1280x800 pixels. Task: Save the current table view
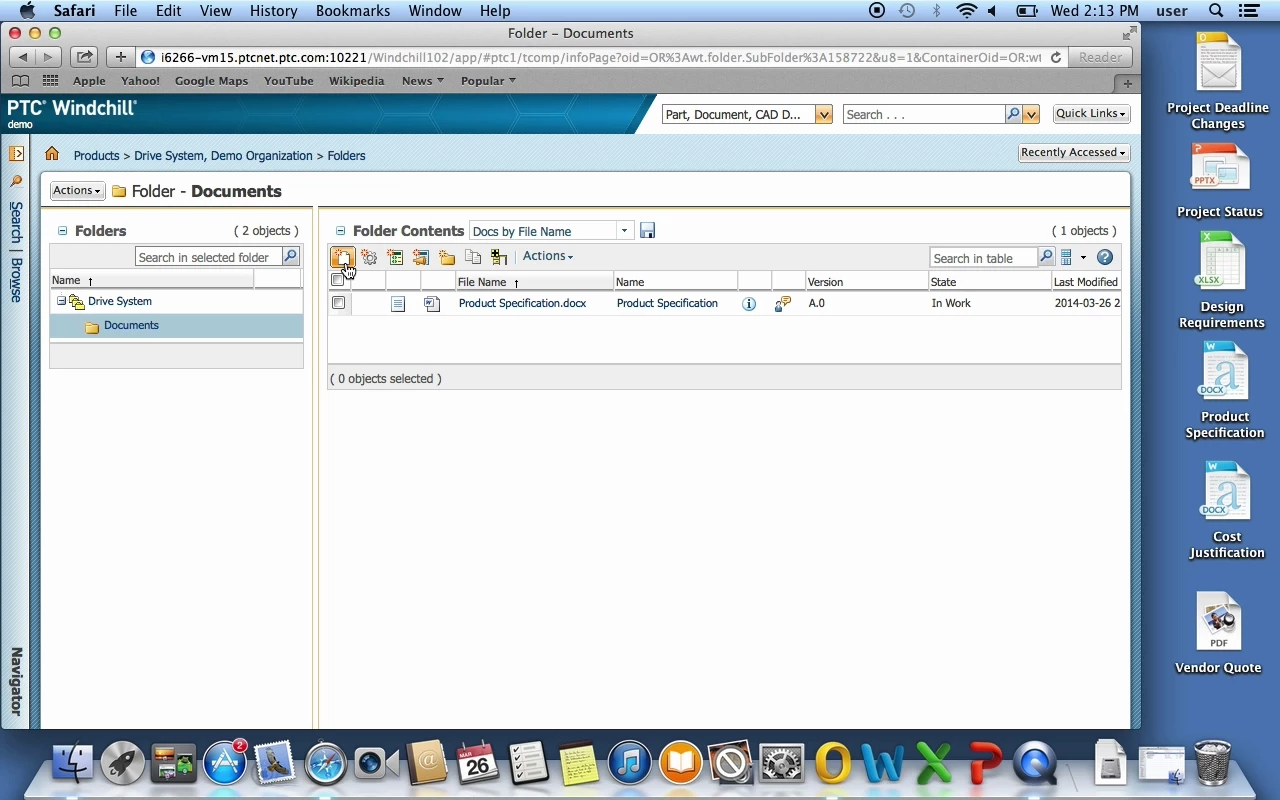pyautogui.click(x=647, y=231)
